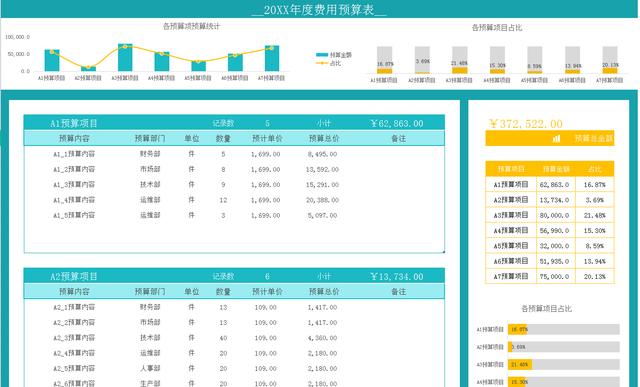Click A6预算项目 row label in summary table
Image resolution: width=640 pixels, height=387 pixels.
pyautogui.click(x=511, y=261)
